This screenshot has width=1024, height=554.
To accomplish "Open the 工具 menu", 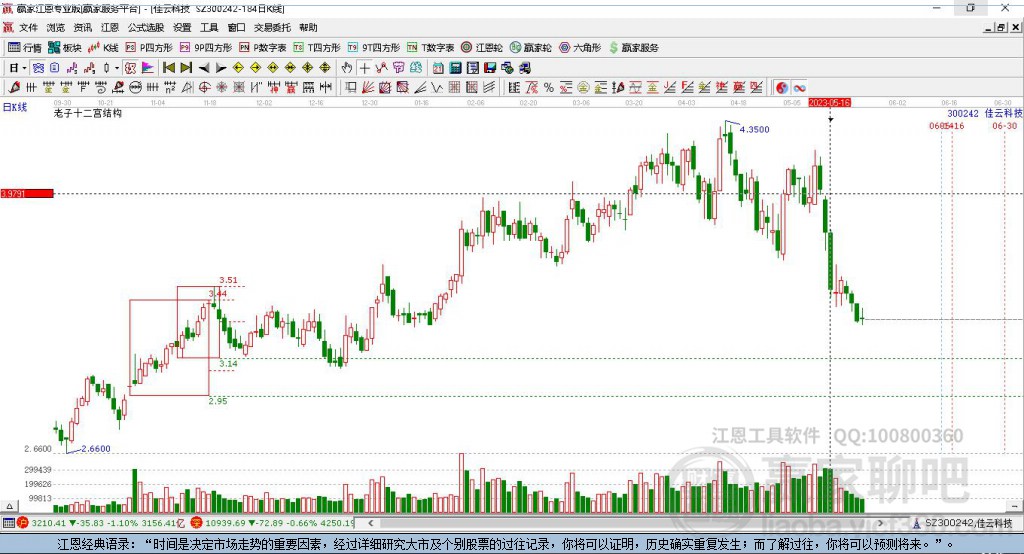I will 209,27.
